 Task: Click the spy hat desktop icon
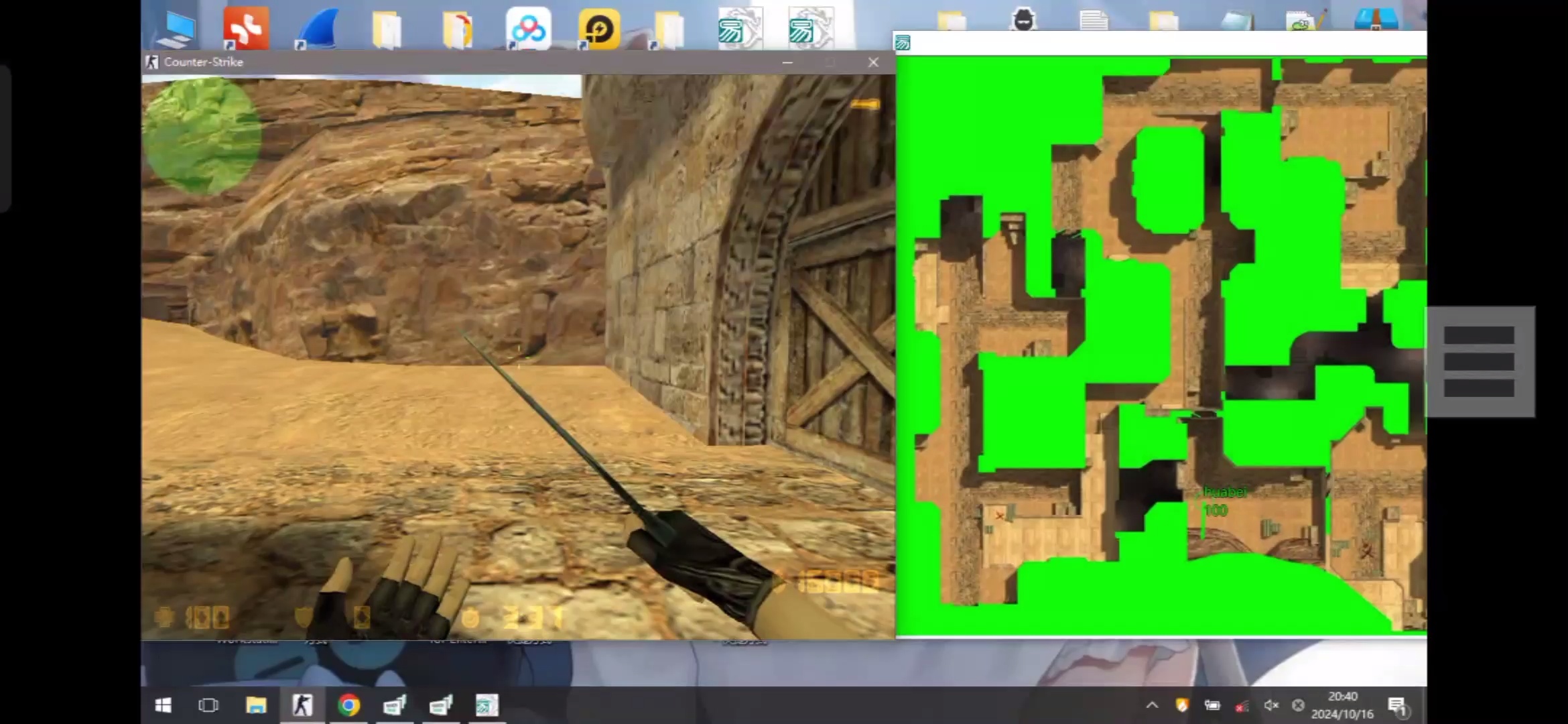(x=1023, y=20)
